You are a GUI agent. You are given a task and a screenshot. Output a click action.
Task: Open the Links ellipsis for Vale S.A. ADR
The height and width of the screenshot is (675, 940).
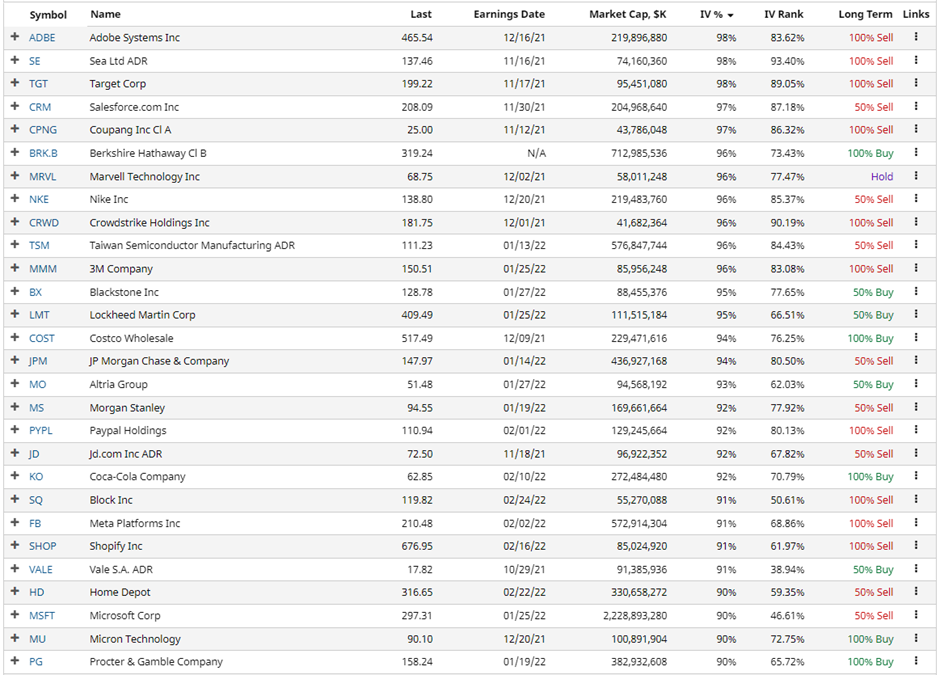point(916,569)
